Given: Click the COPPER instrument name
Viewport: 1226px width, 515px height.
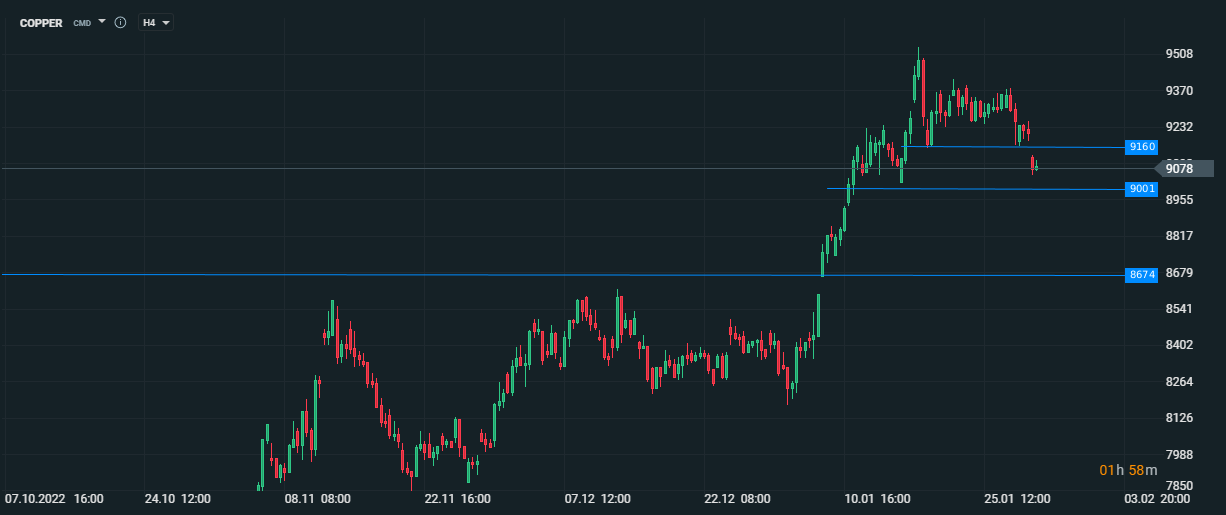Looking at the screenshot, I should pos(41,22).
